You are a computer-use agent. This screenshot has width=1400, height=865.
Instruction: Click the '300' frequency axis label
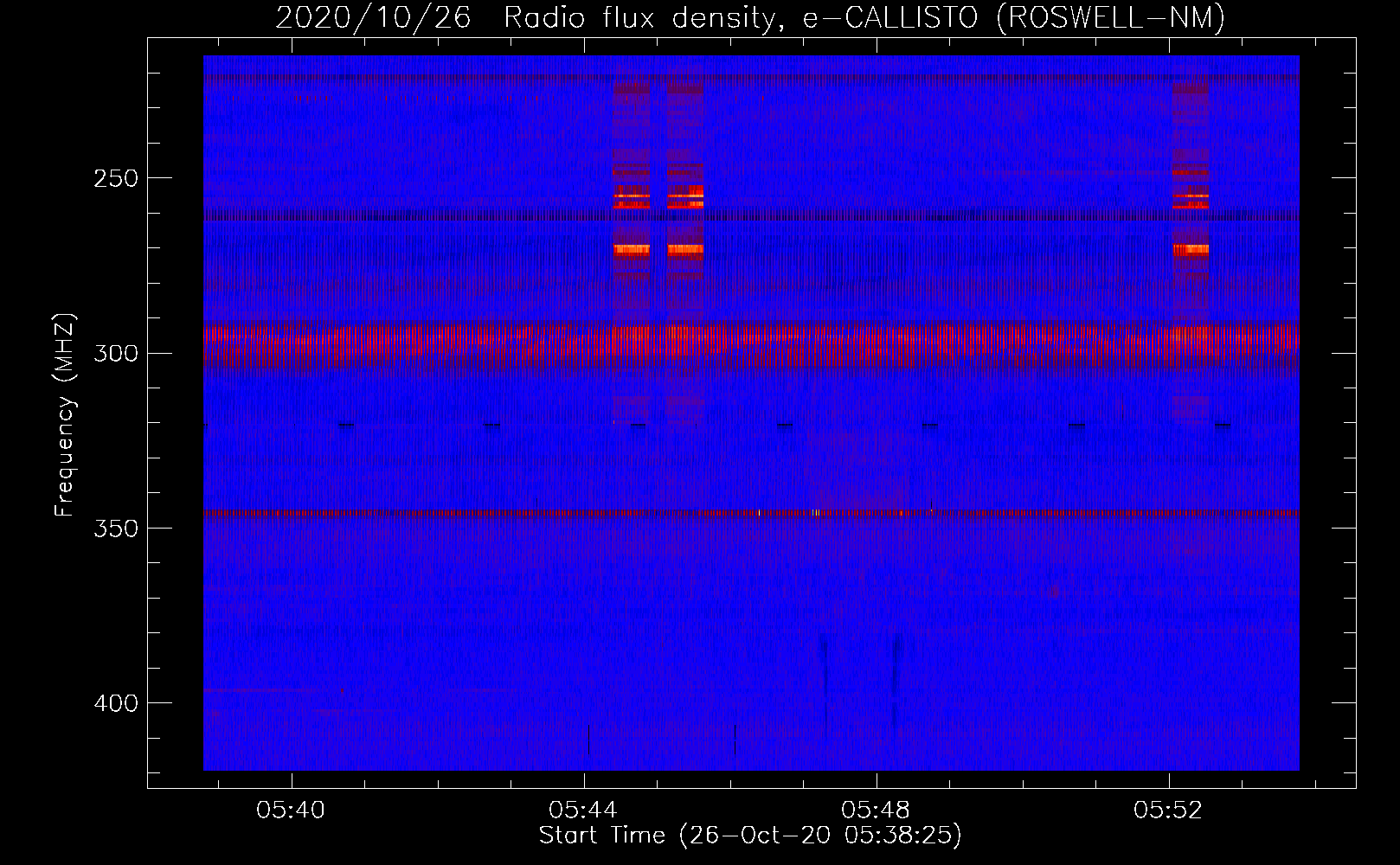pos(116,354)
